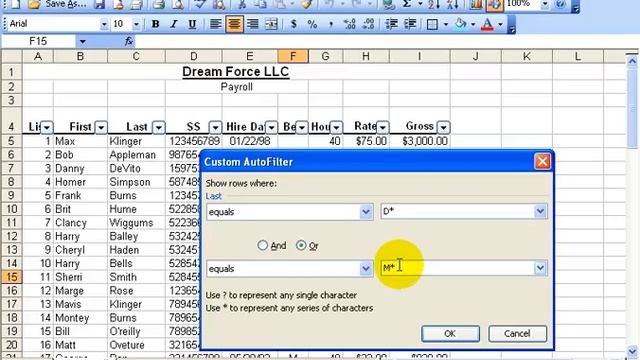This screenshot has width=640, height=360.
Task: Select the cell containing $3,000.00
Action: tap(420, 141)
